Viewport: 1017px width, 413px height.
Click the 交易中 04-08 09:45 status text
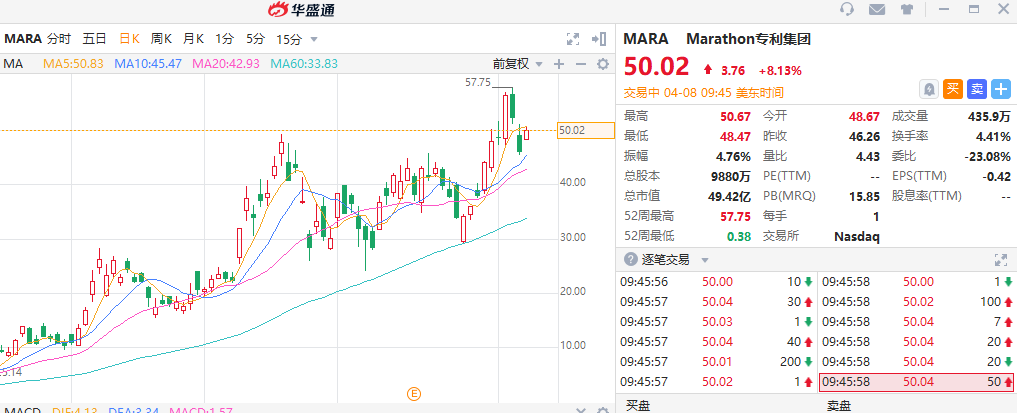pos(703,93)
